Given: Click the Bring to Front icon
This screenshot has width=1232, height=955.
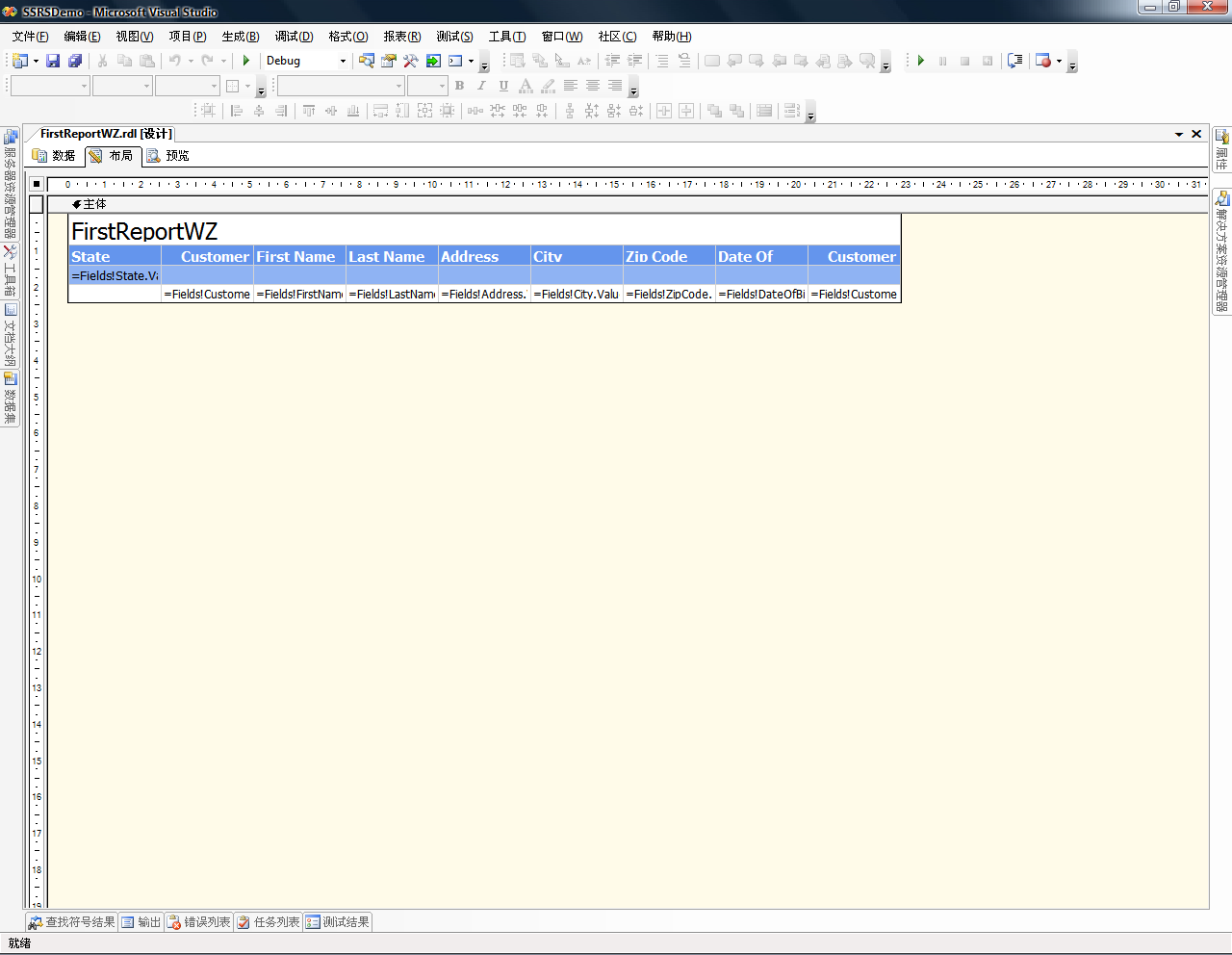Looking at the screenshot, I should tap(714, 111).
